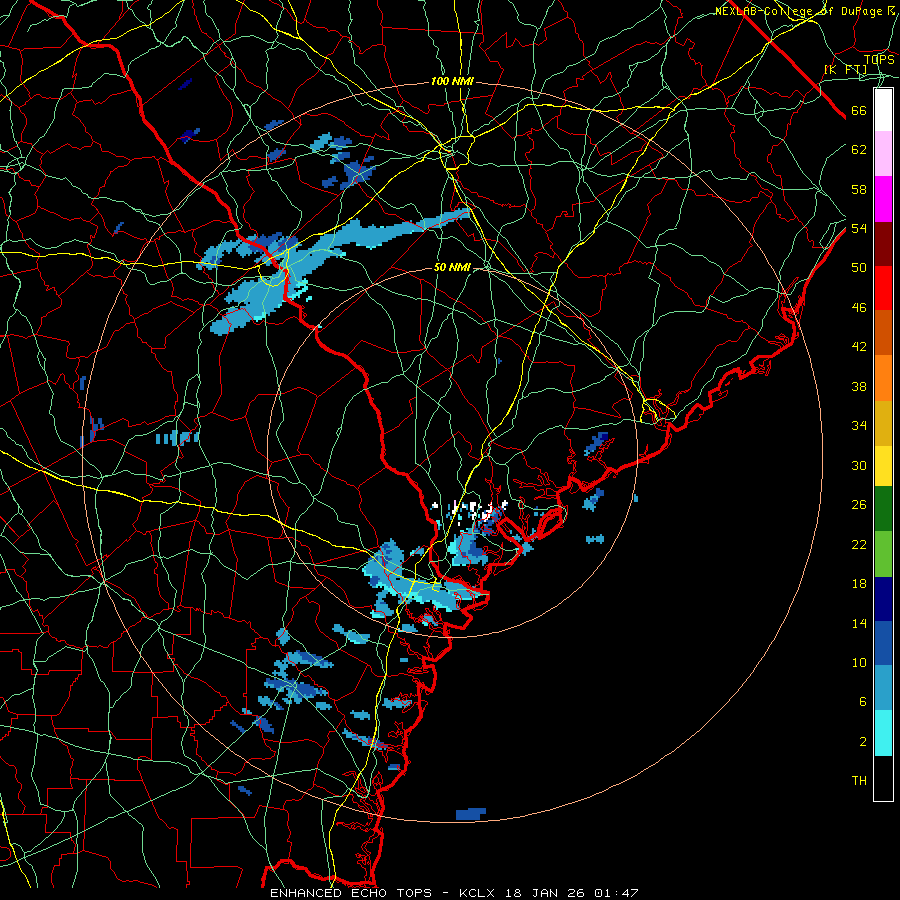Click the 66 legend value label
This screenshot has width=900, height=900.
859,111
